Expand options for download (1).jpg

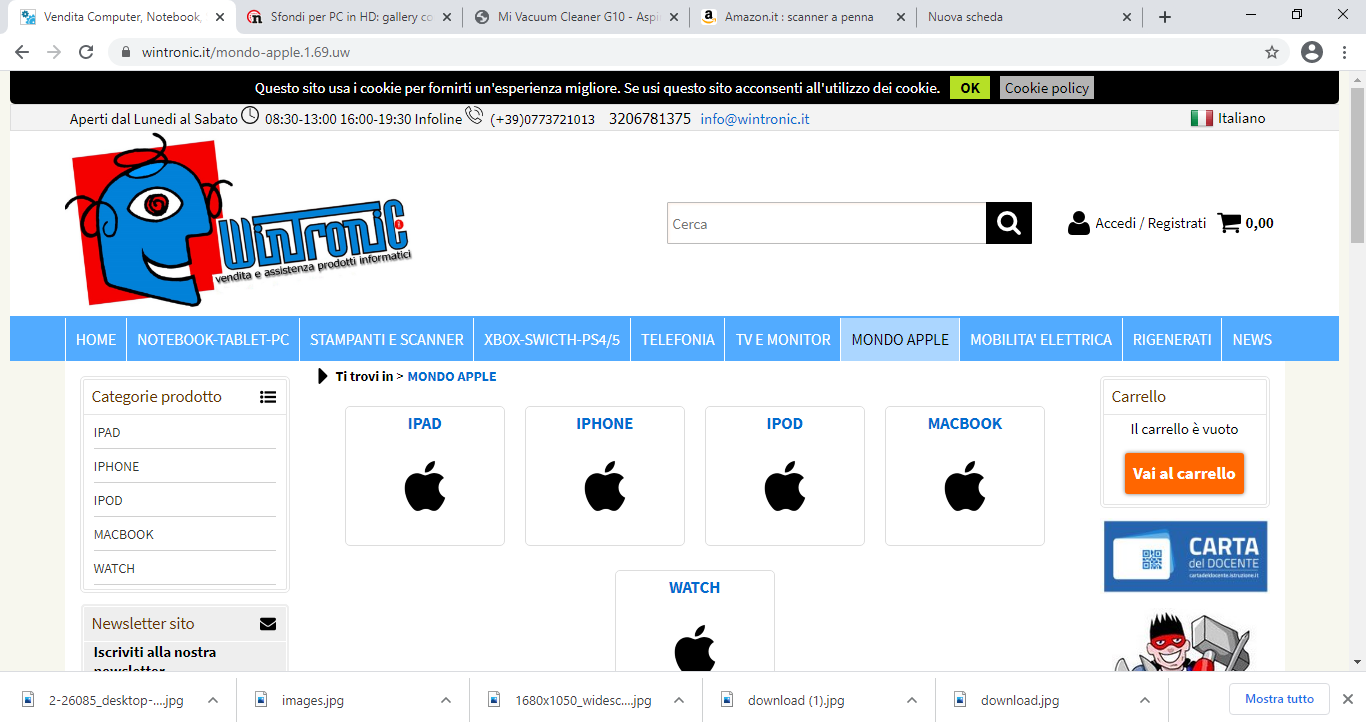click(912, 700)
